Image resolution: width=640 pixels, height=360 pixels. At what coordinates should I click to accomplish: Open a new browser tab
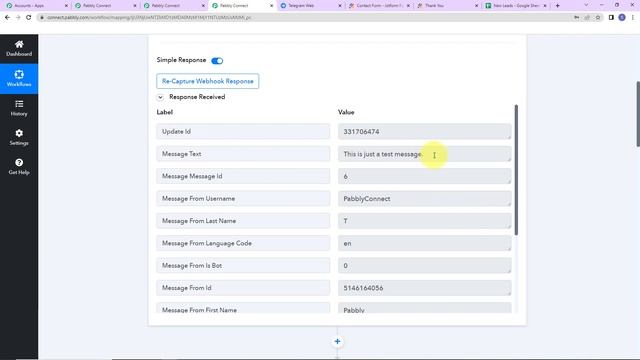pos(558,6)
